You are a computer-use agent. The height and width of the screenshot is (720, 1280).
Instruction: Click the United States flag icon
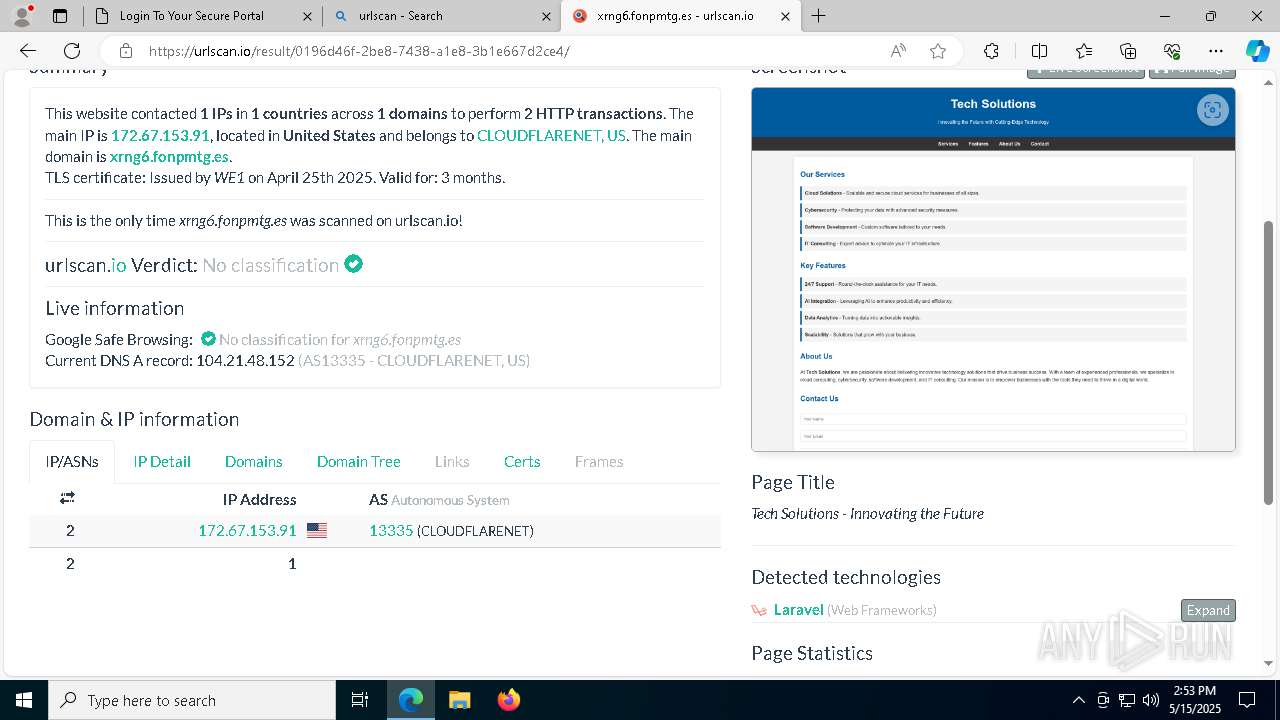click(x=317, y=531)
